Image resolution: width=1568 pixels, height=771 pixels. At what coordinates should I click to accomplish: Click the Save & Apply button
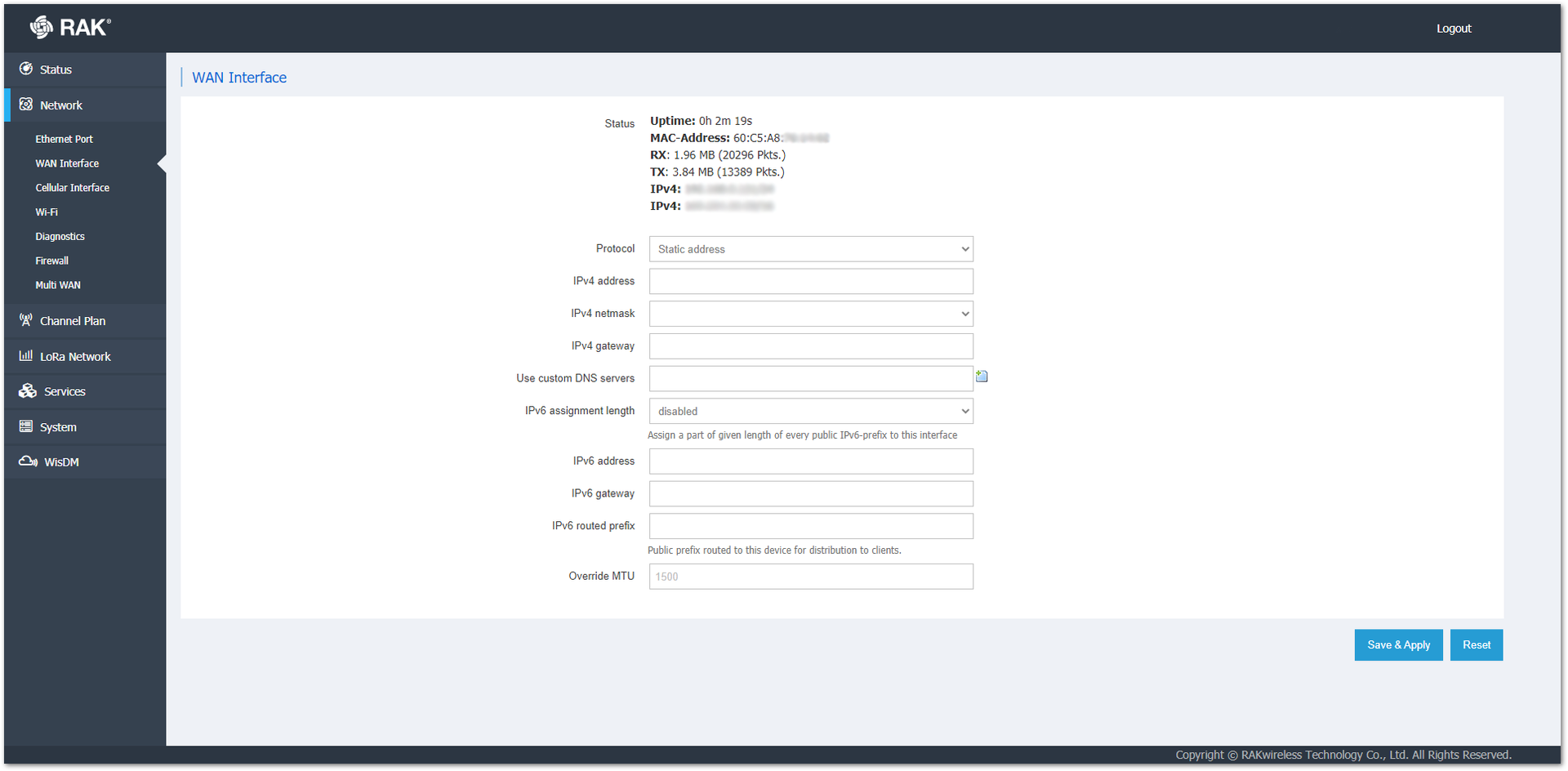point(1398,645)
